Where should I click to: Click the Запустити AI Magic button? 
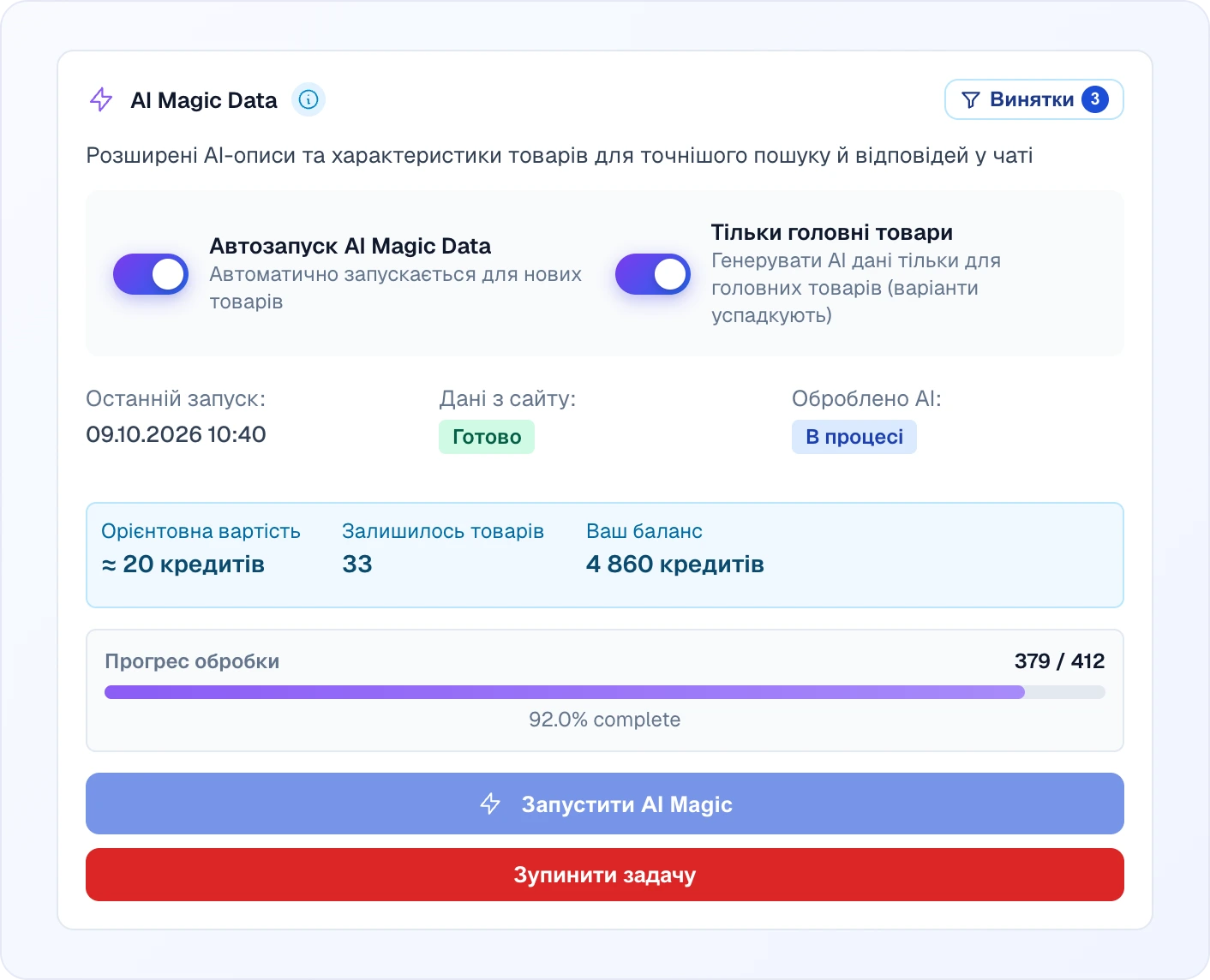coord(605,804)
